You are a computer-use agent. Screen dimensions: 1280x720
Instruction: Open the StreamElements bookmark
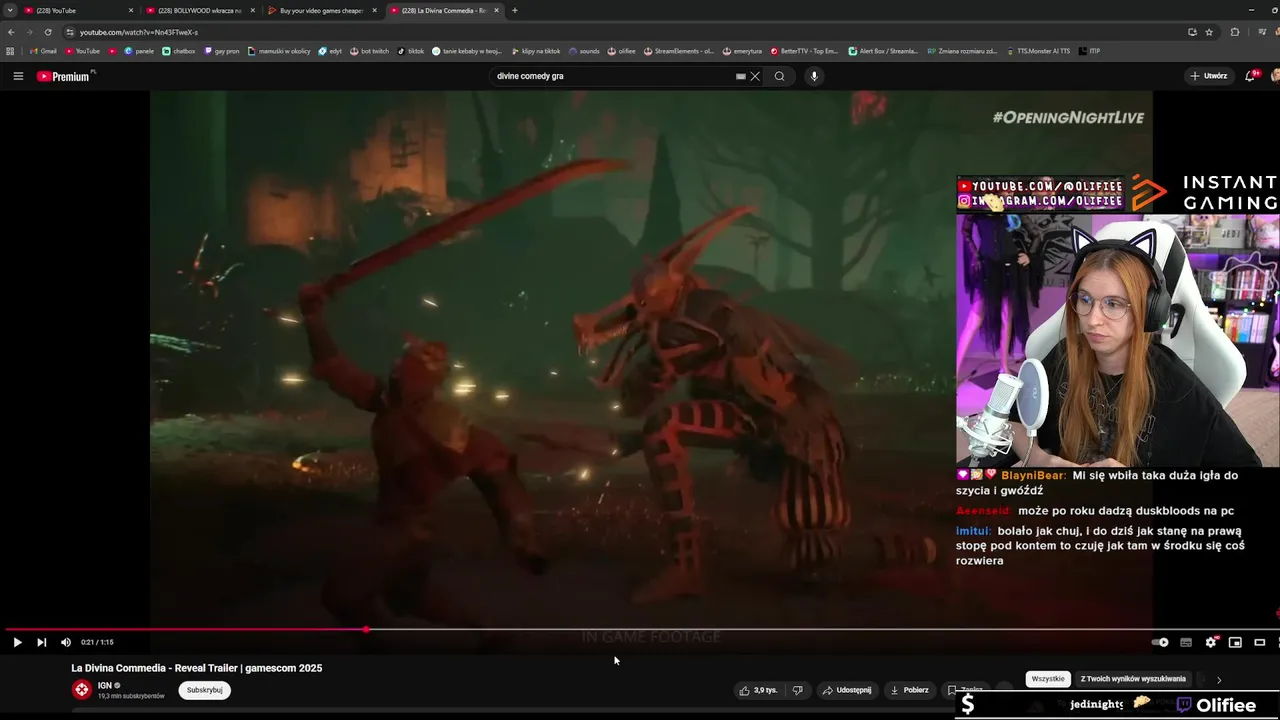click(x=679, y=51)
